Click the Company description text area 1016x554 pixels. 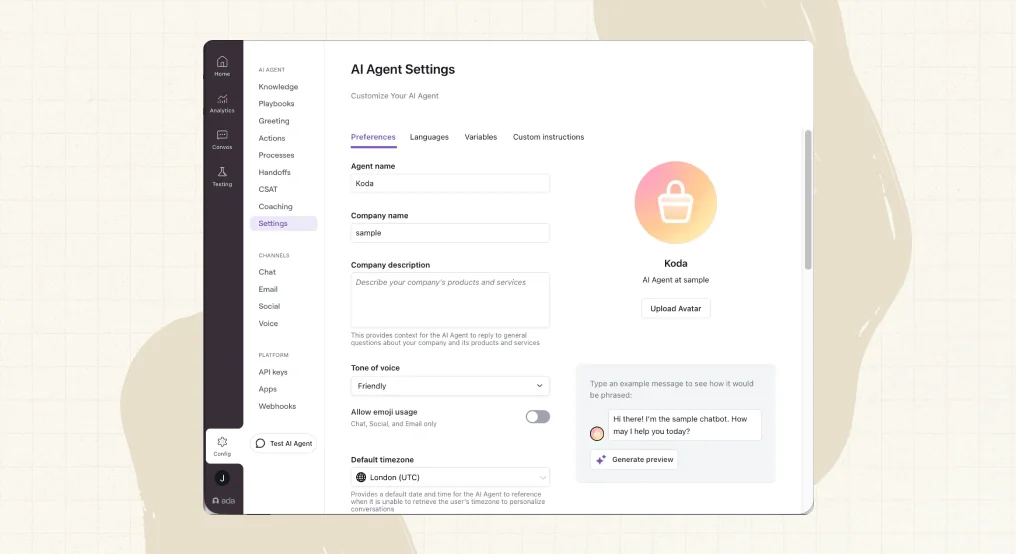click(450, 300)
